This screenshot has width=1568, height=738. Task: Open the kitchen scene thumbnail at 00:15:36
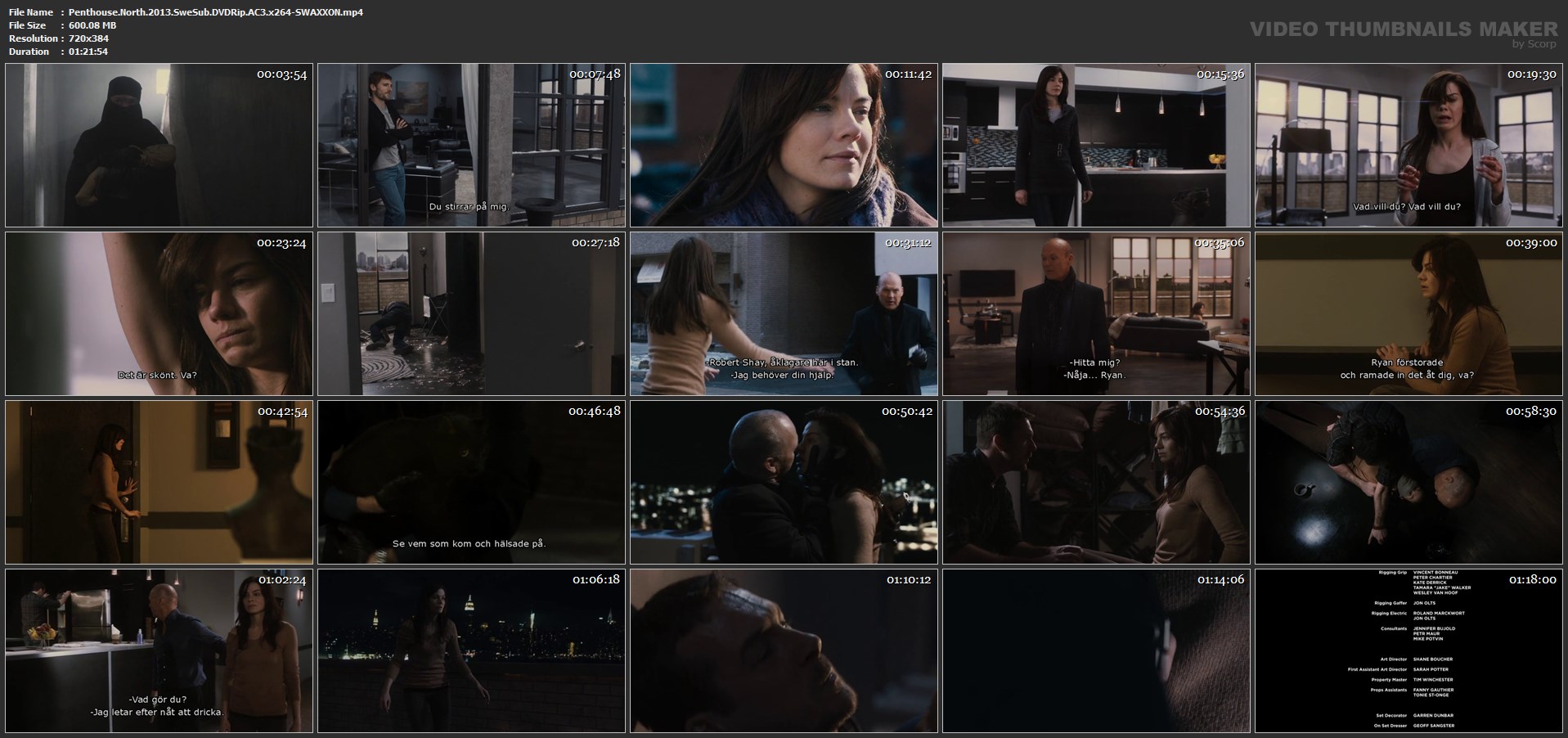click(1096, 145)
